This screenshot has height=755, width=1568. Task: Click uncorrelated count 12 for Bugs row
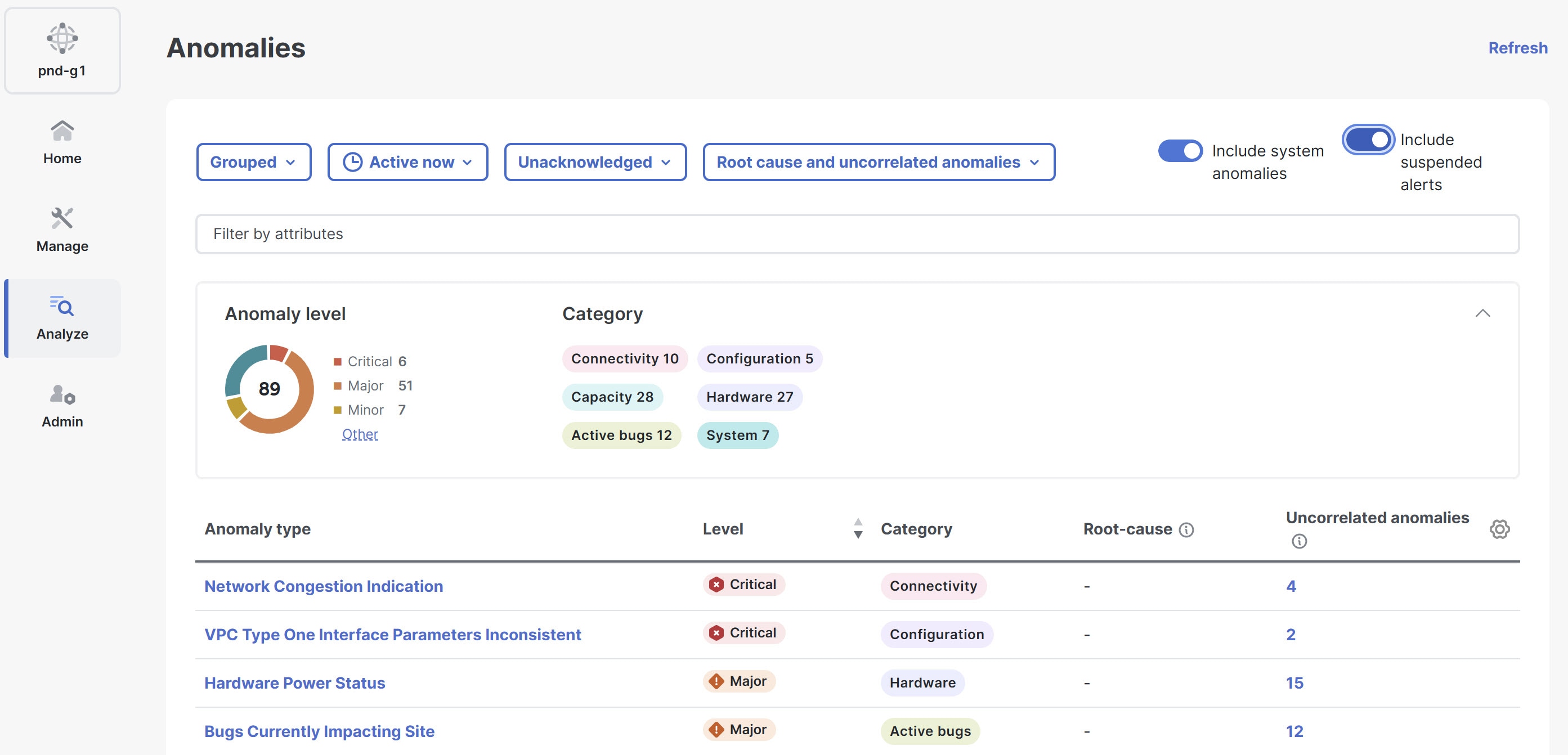[1294, 732]
